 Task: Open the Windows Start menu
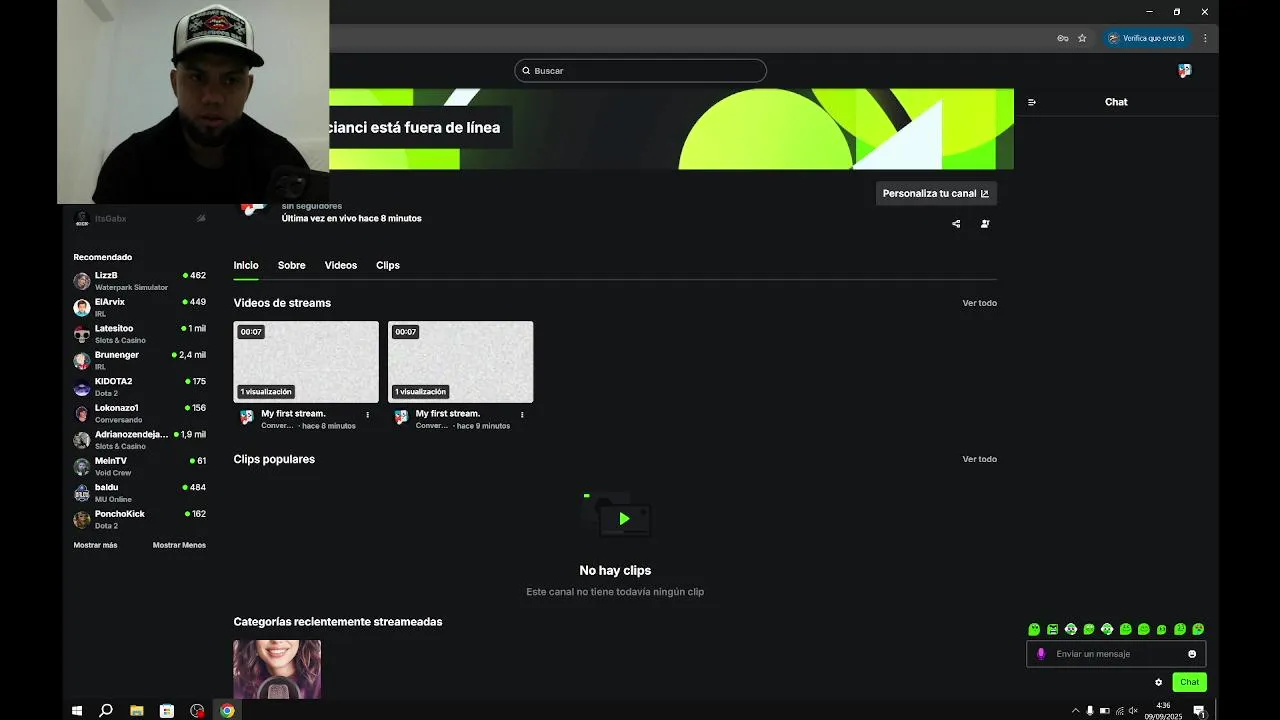tap(77, 711)
